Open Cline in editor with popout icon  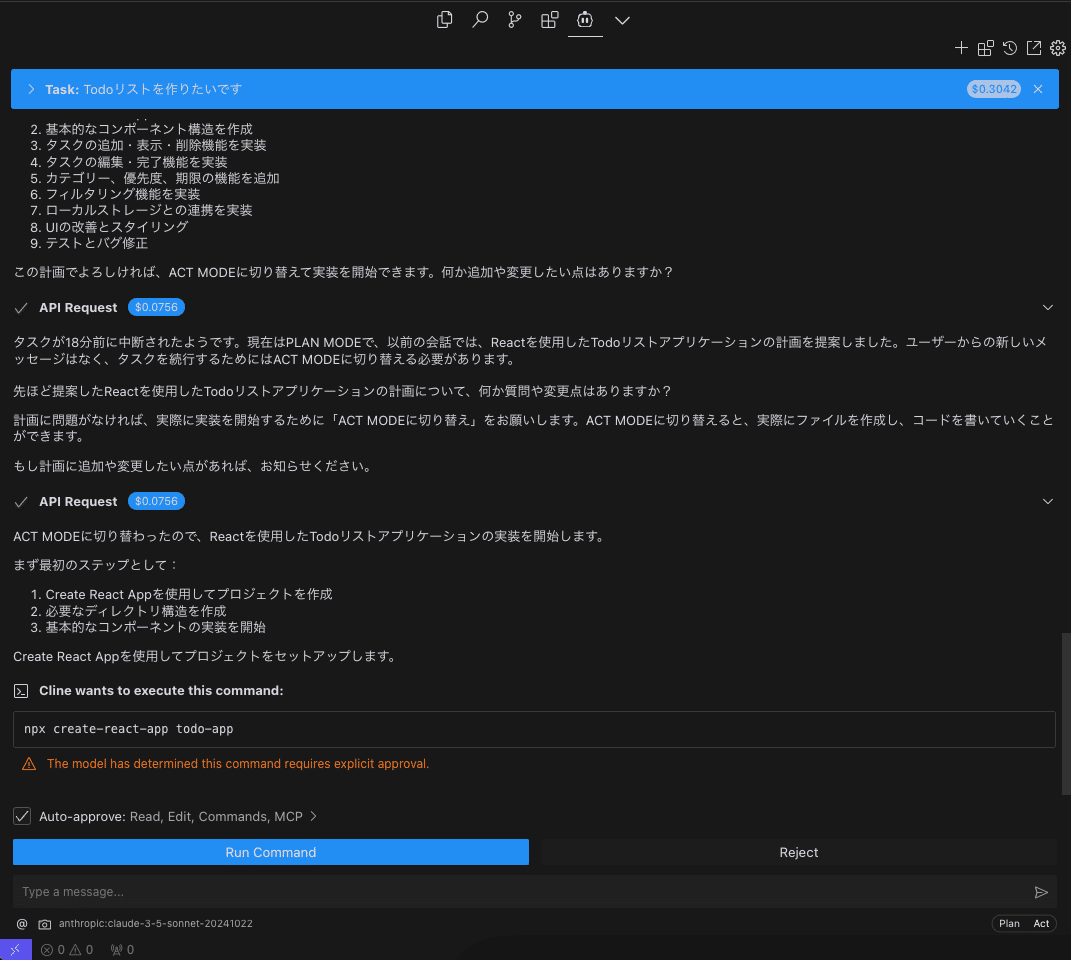[1033, 47]
